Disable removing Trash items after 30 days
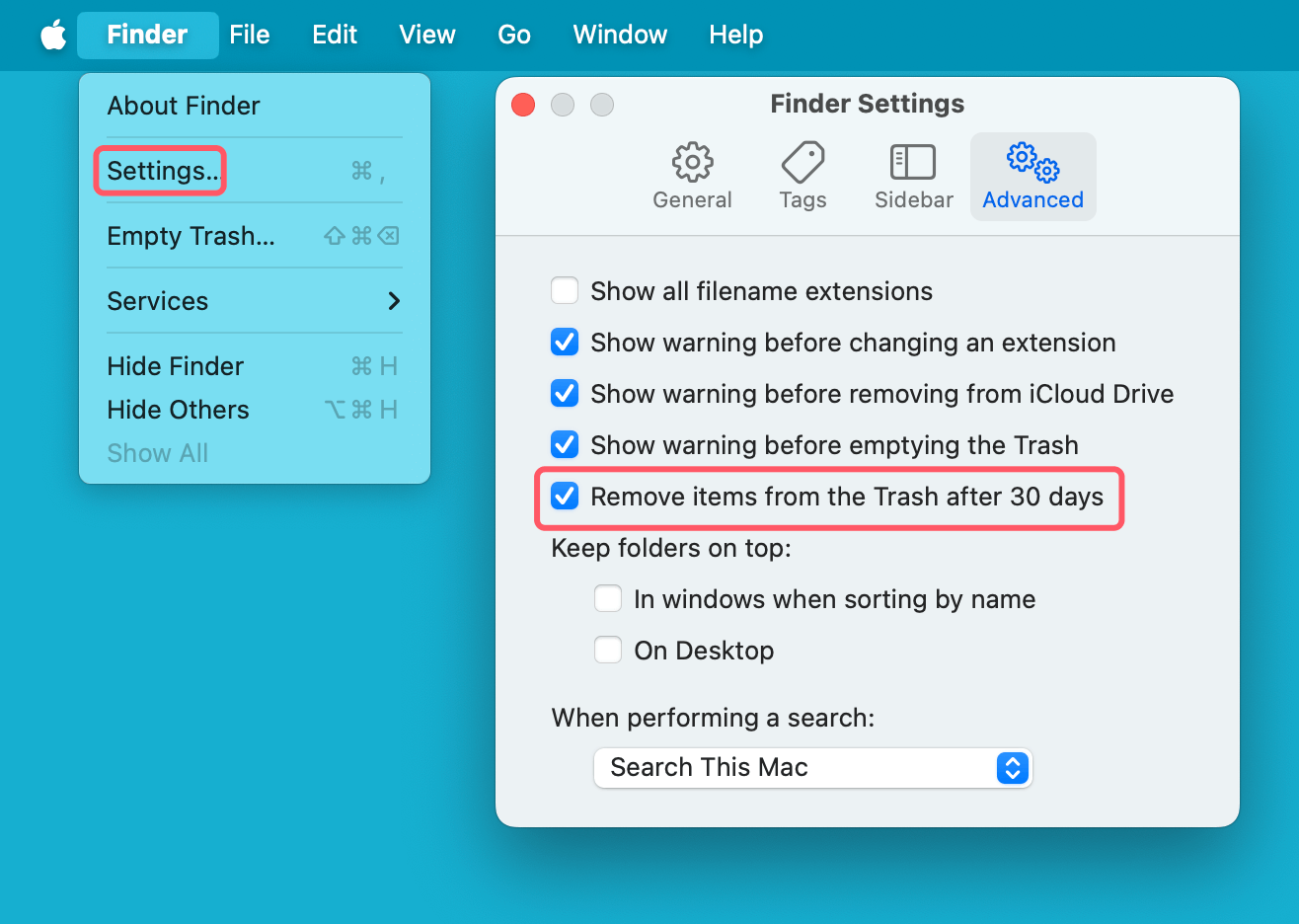The height and width of the screenshot is (924, 1299). [564, 496]
